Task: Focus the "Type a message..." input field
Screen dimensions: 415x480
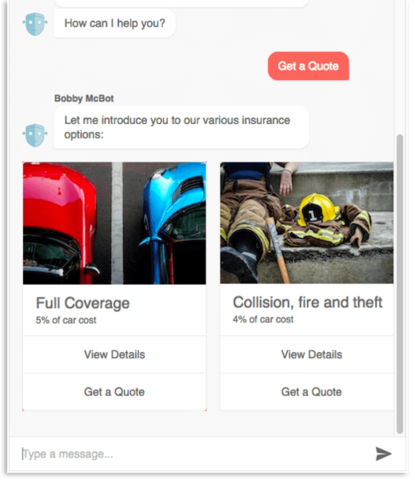Action: pyautogui.click(x=193, y=454)
